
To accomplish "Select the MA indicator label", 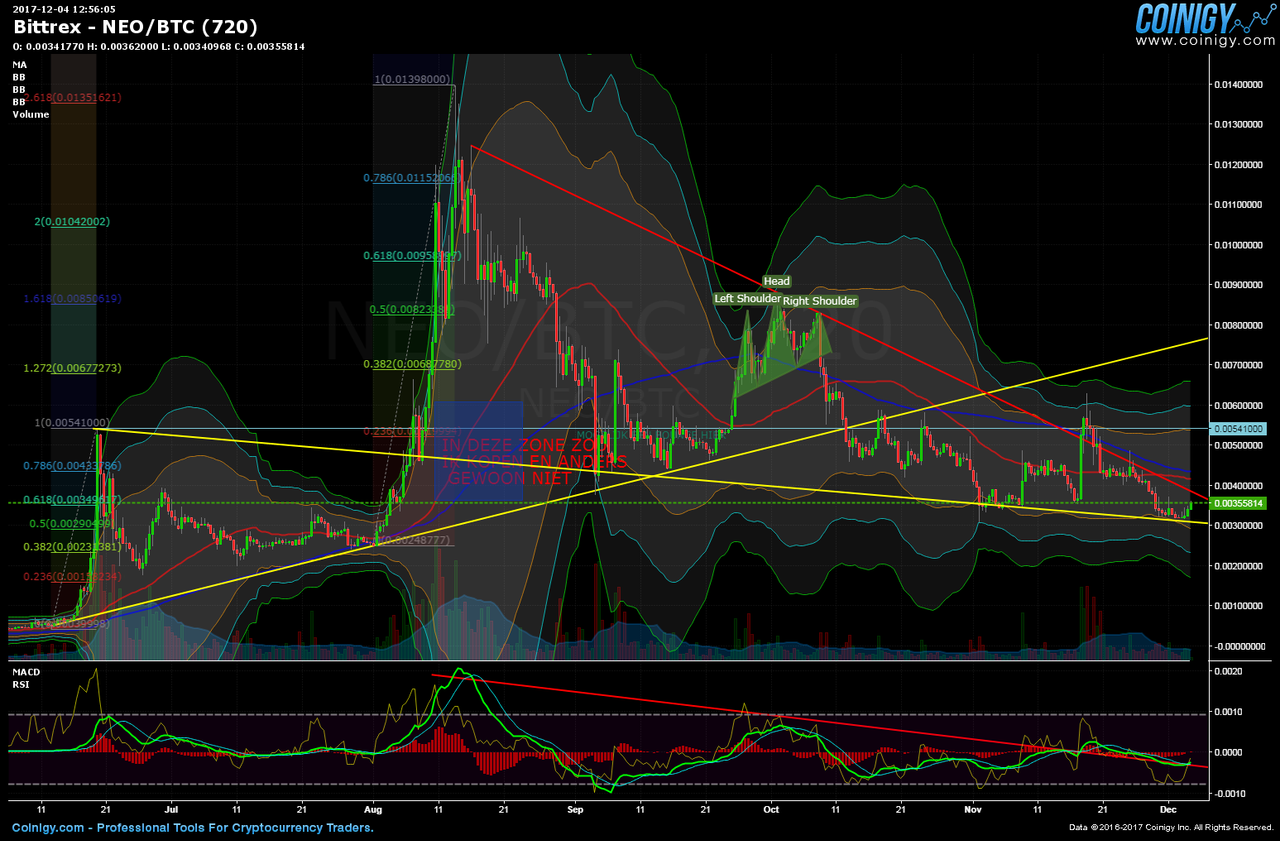I will [19, 65].
